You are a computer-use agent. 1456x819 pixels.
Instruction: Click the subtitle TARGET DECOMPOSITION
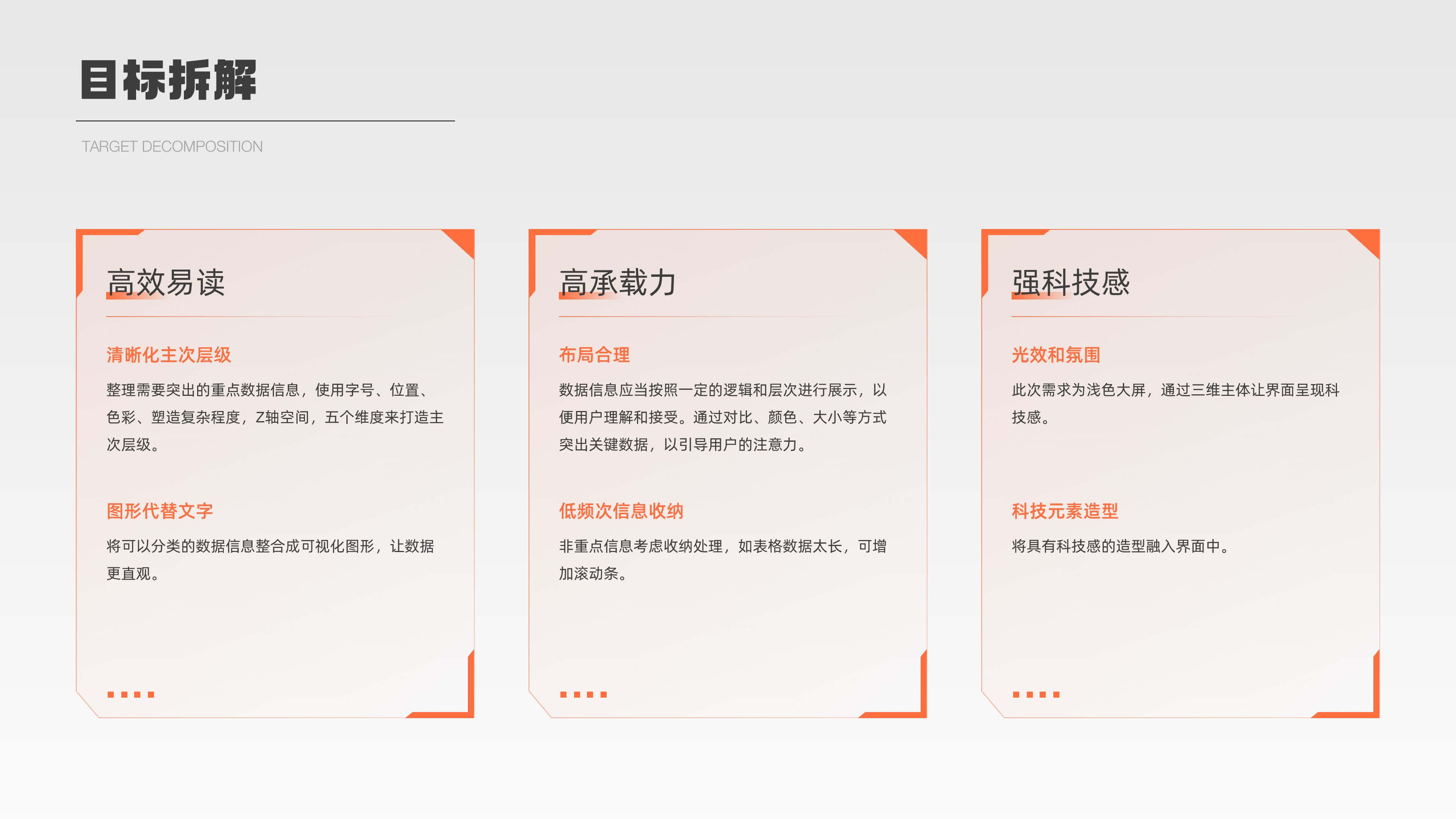tap(172, 146)
